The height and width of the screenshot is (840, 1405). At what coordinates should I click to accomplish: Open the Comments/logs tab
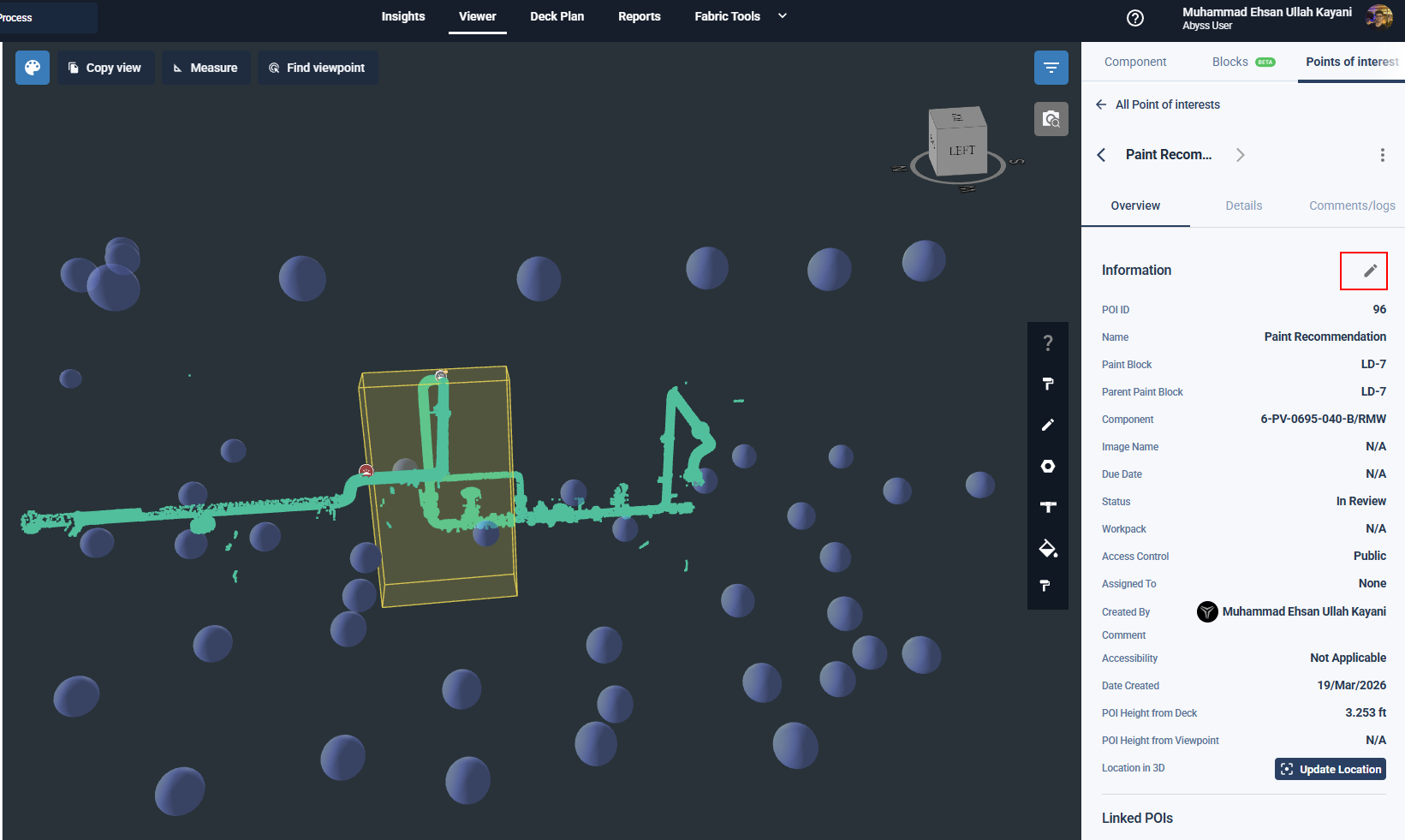[x=1351, y=206]
